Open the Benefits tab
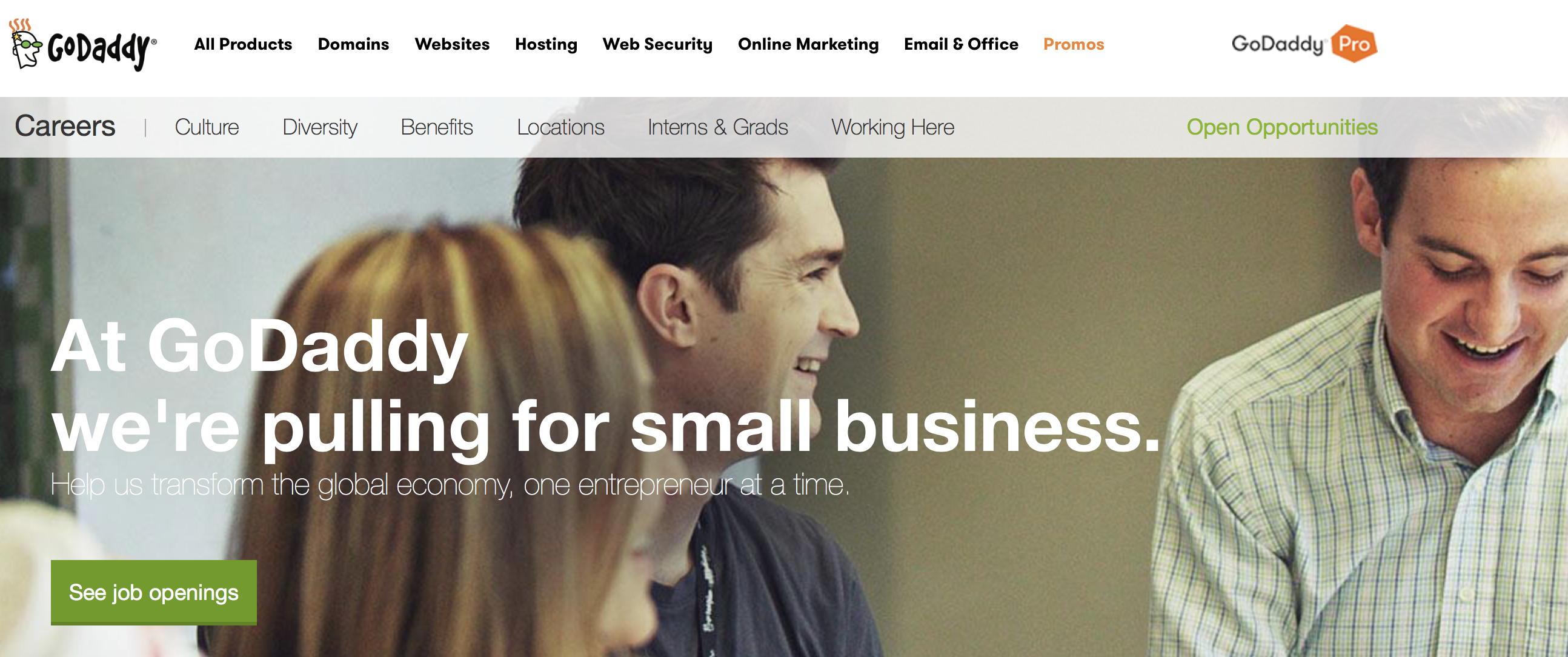Image resolution: width=1568 pixels, height=657 pixels. (x=436, y=127)
